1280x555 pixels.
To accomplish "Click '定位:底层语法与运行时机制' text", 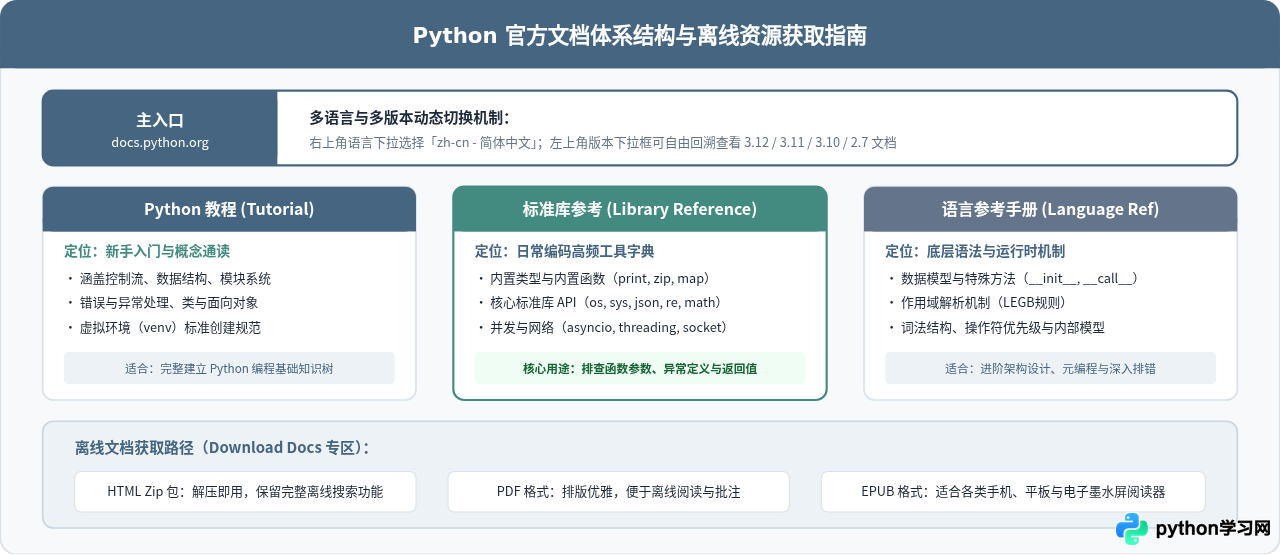I will (x=975, y=251).
